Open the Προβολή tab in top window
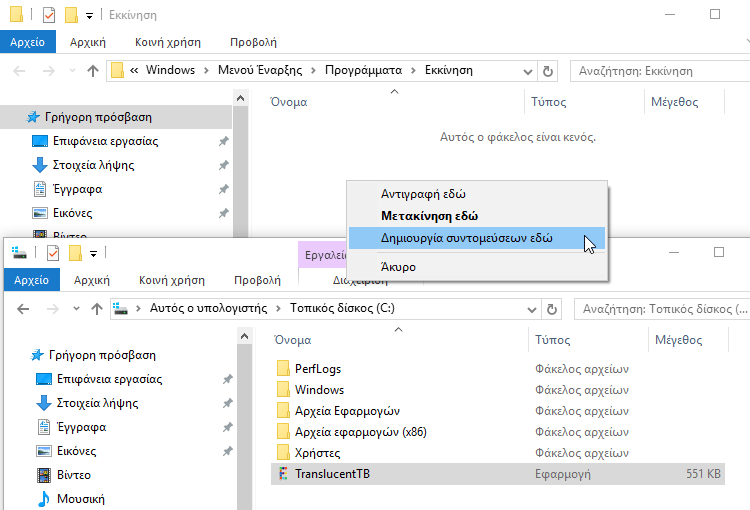This screenshot has width=750, height=510. point(253,42)
